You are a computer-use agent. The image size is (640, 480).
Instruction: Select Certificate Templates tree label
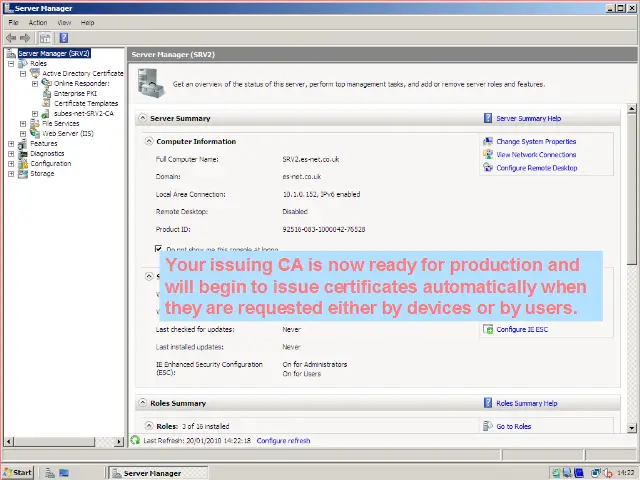86,103
